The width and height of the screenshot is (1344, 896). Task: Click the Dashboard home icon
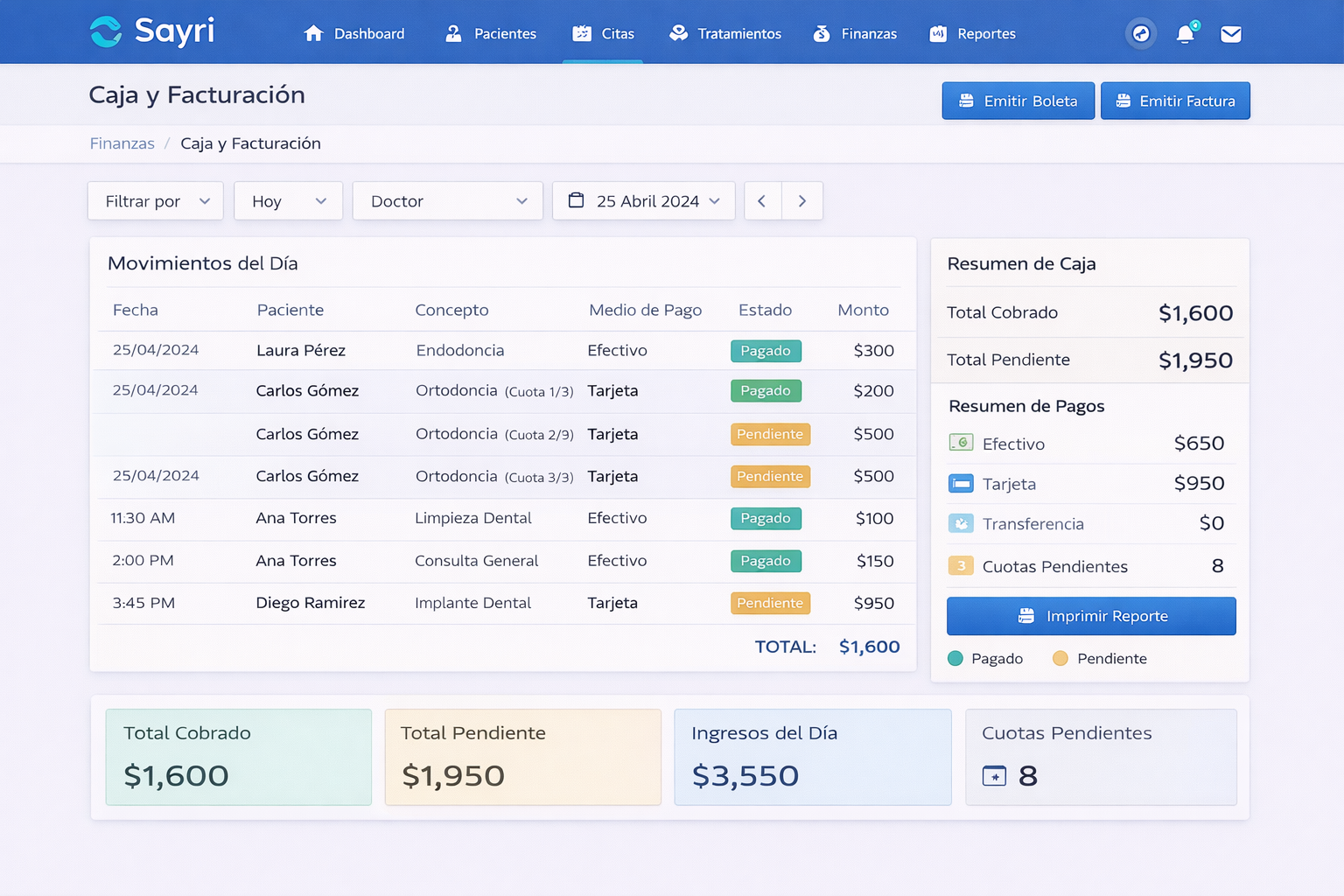[x=313, y=34]
